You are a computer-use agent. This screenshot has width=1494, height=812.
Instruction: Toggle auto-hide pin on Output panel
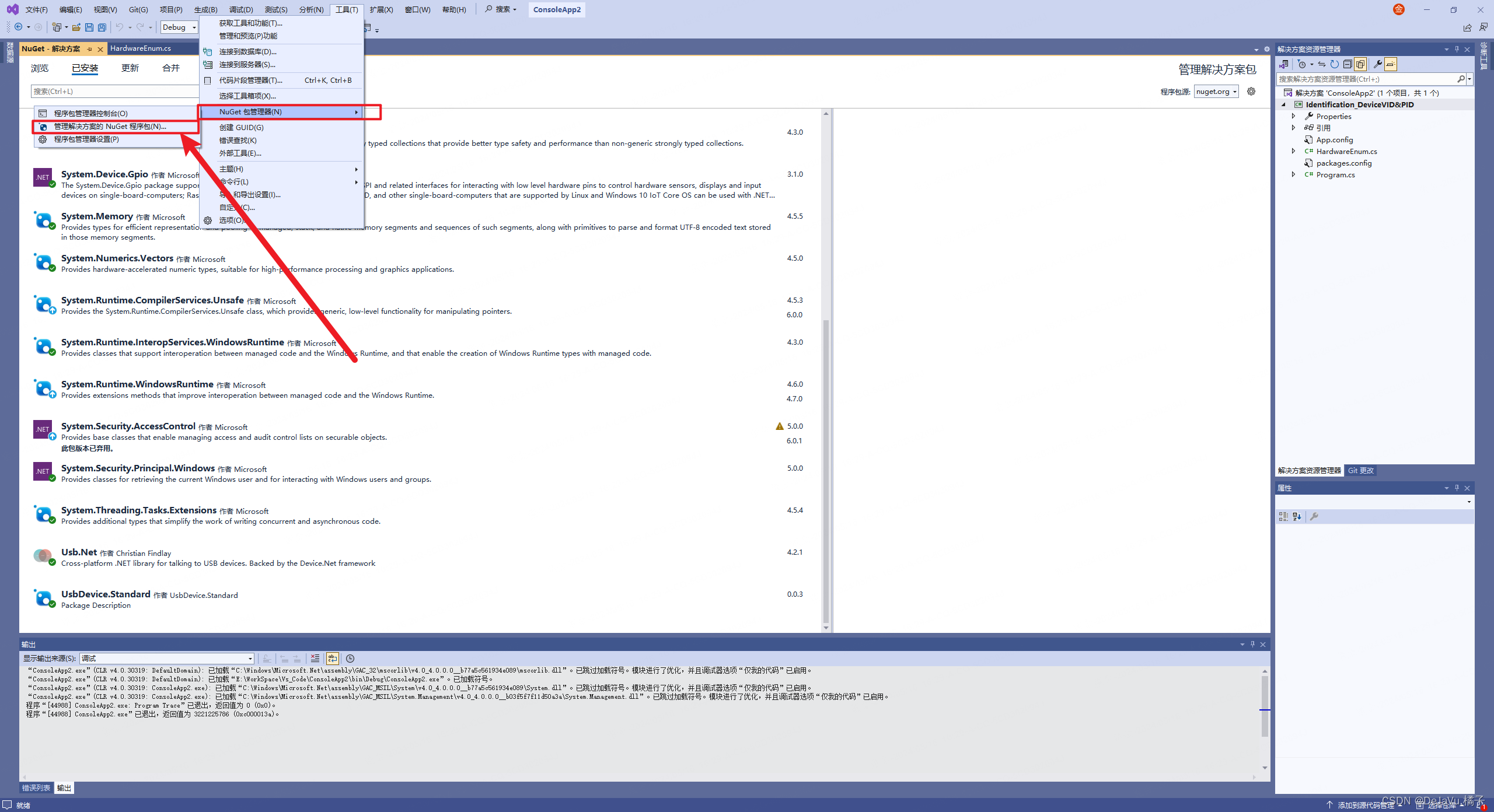coord(1252,644)
